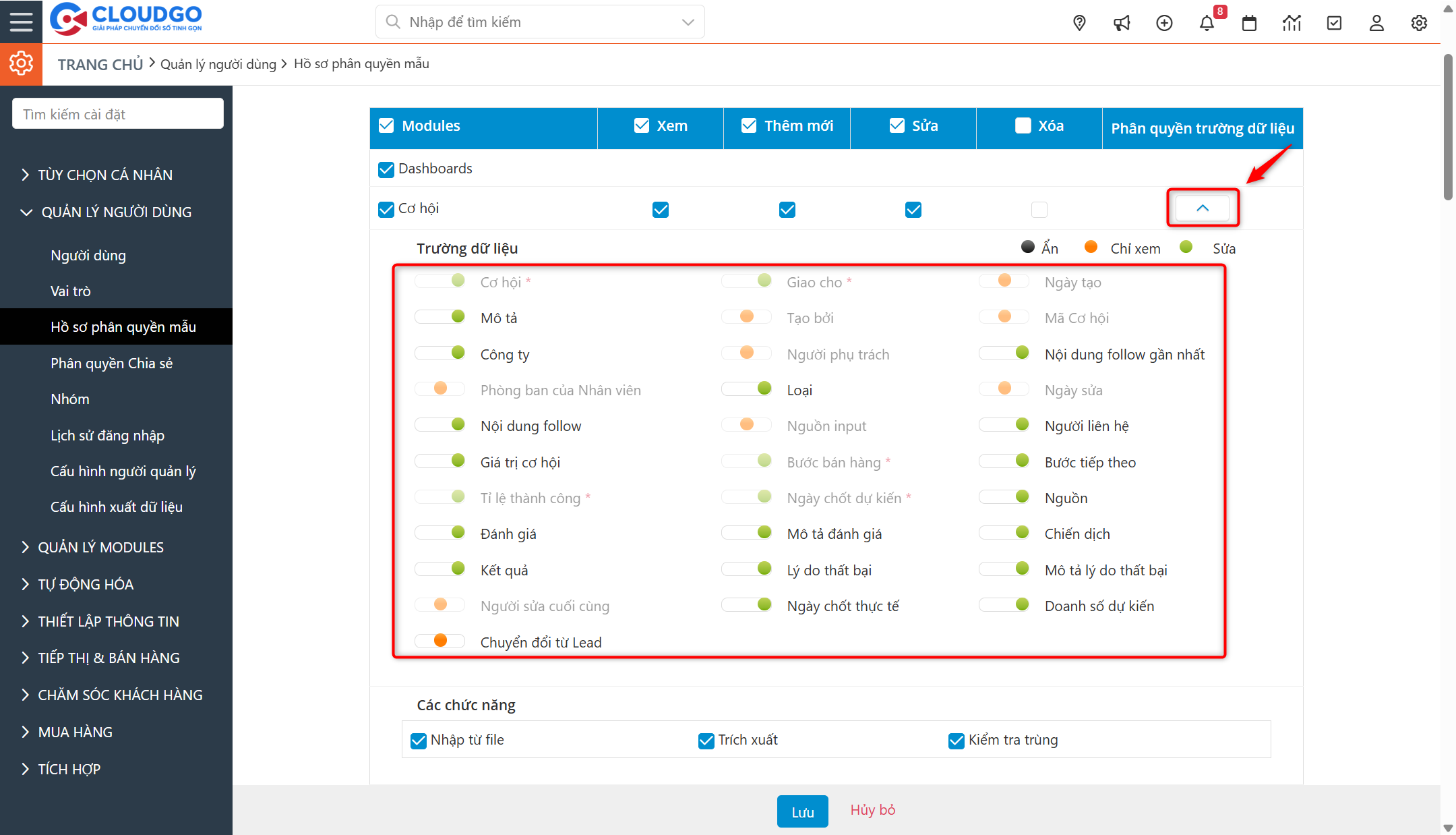Click the map location pin icon
Screen dimensions: 1456x835
[x=1079, y=23]
